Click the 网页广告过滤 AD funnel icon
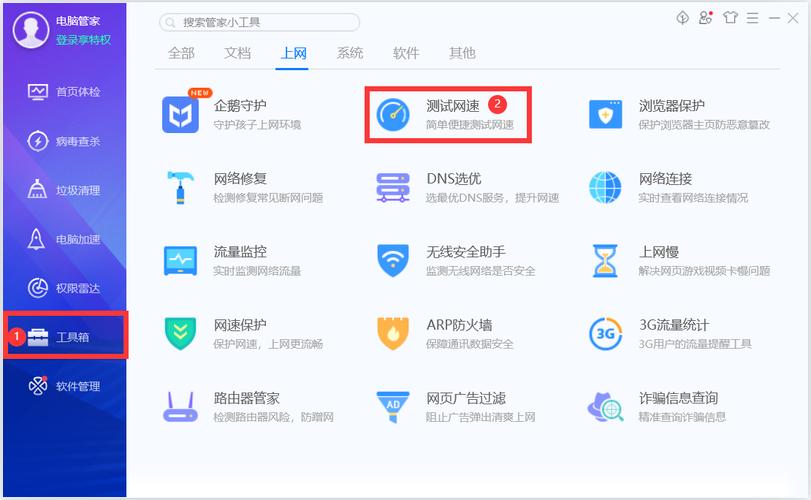 [x=393, y=407]
